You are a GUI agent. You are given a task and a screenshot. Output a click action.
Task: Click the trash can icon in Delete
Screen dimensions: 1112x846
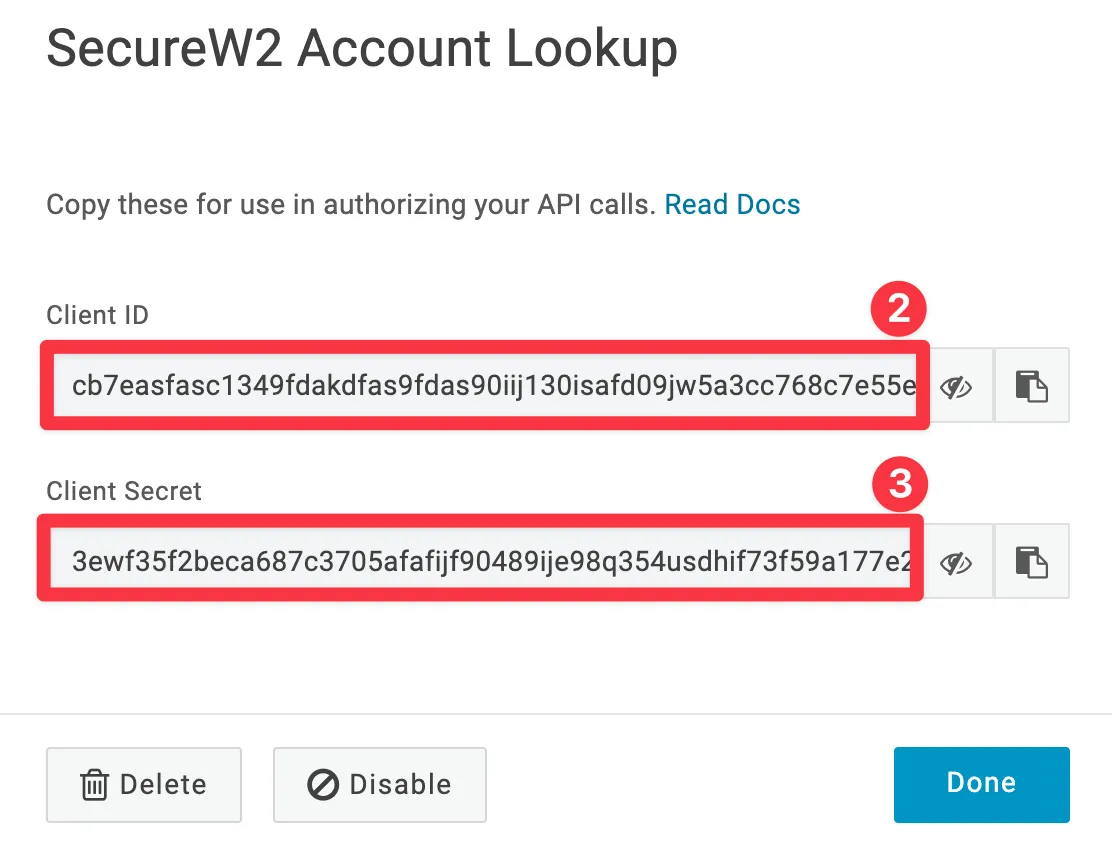click(94, 785)
